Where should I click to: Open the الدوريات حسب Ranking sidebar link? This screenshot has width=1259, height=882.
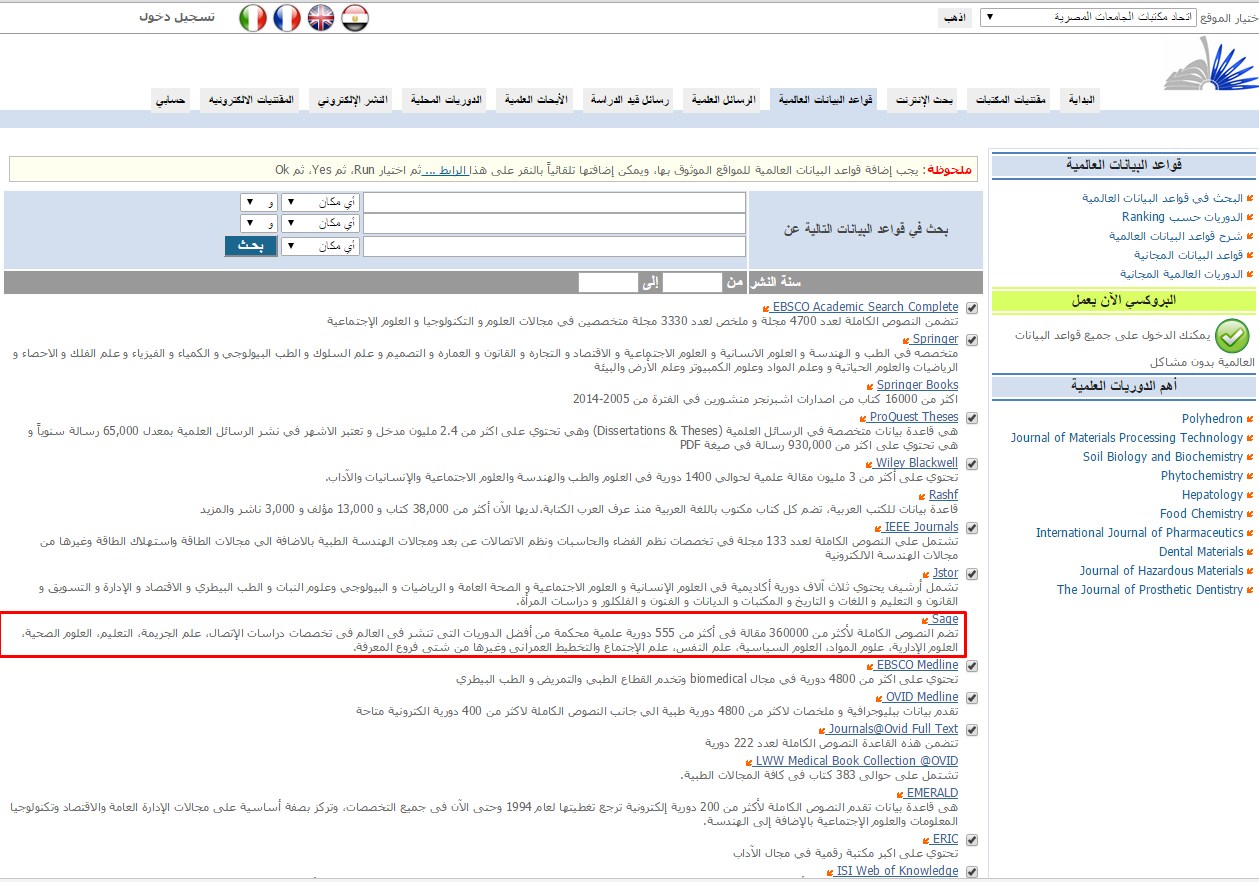tap(1182, 217)
